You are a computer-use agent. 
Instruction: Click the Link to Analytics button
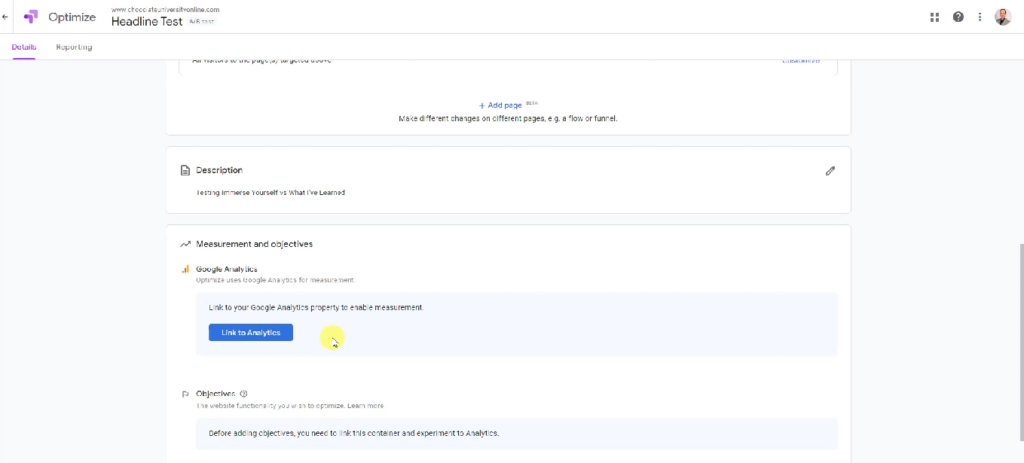(x=251, y=332)
